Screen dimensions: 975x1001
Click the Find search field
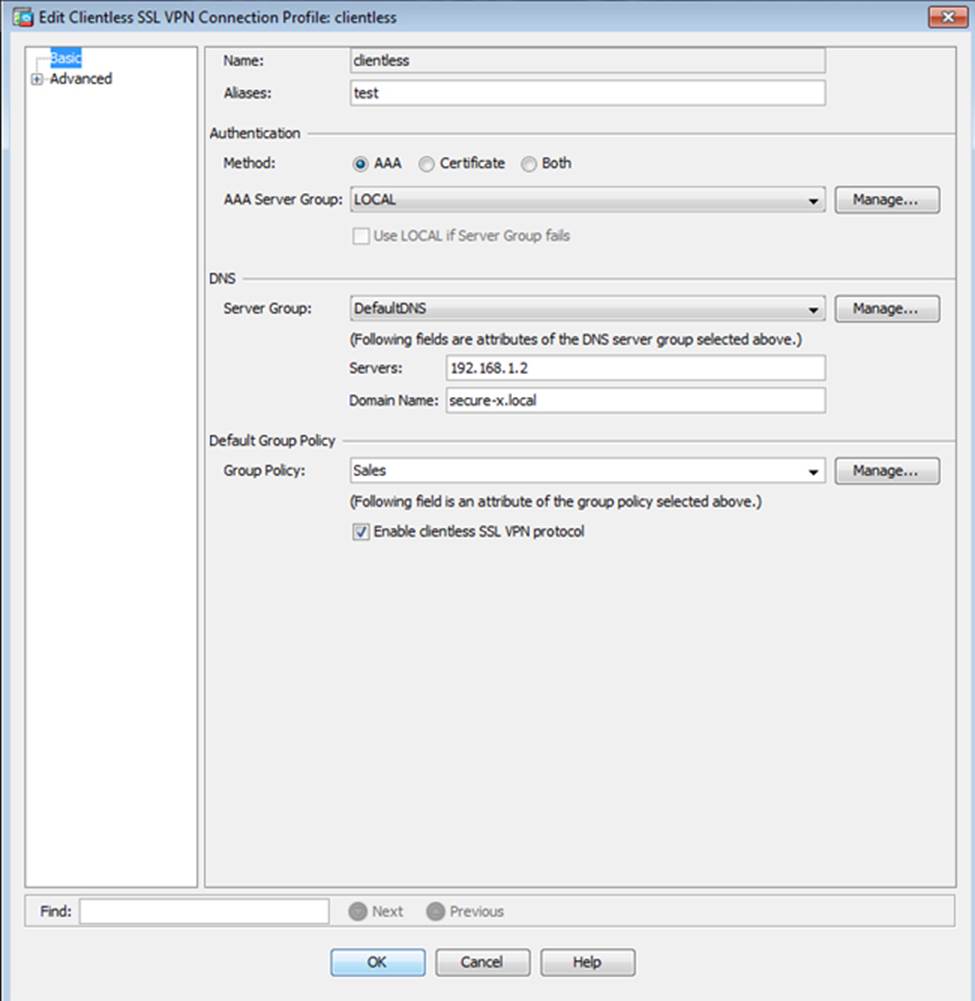[204, 911]
